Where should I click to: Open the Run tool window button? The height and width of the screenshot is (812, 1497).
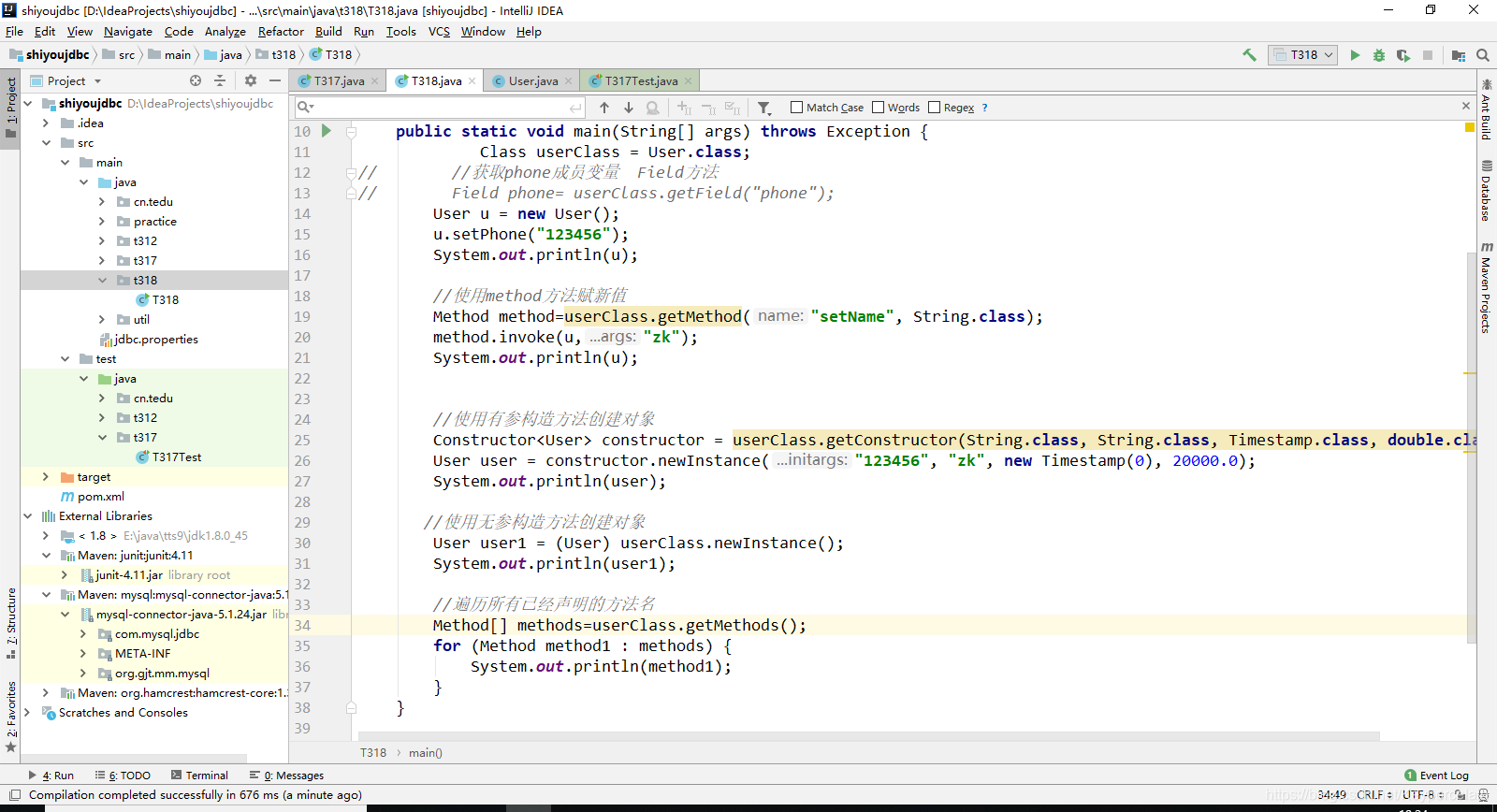pyautogui.click(x=51, y=776)
